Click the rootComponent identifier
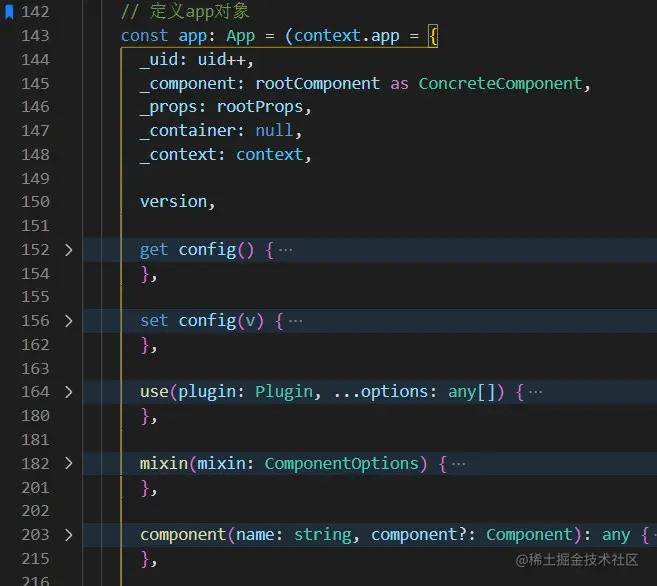657x586 pixels. coord(318,83)
